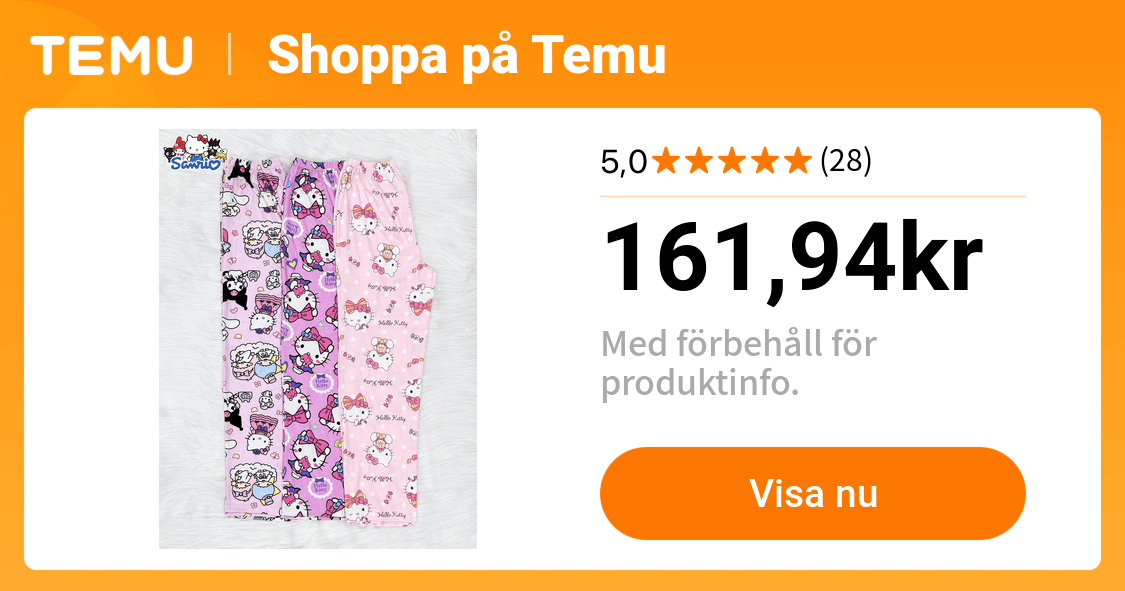Select the third orange rating star
Image resolution: width=1125 pixels, height=591 pixels.
pyautogui.click(x=733, y=160)
